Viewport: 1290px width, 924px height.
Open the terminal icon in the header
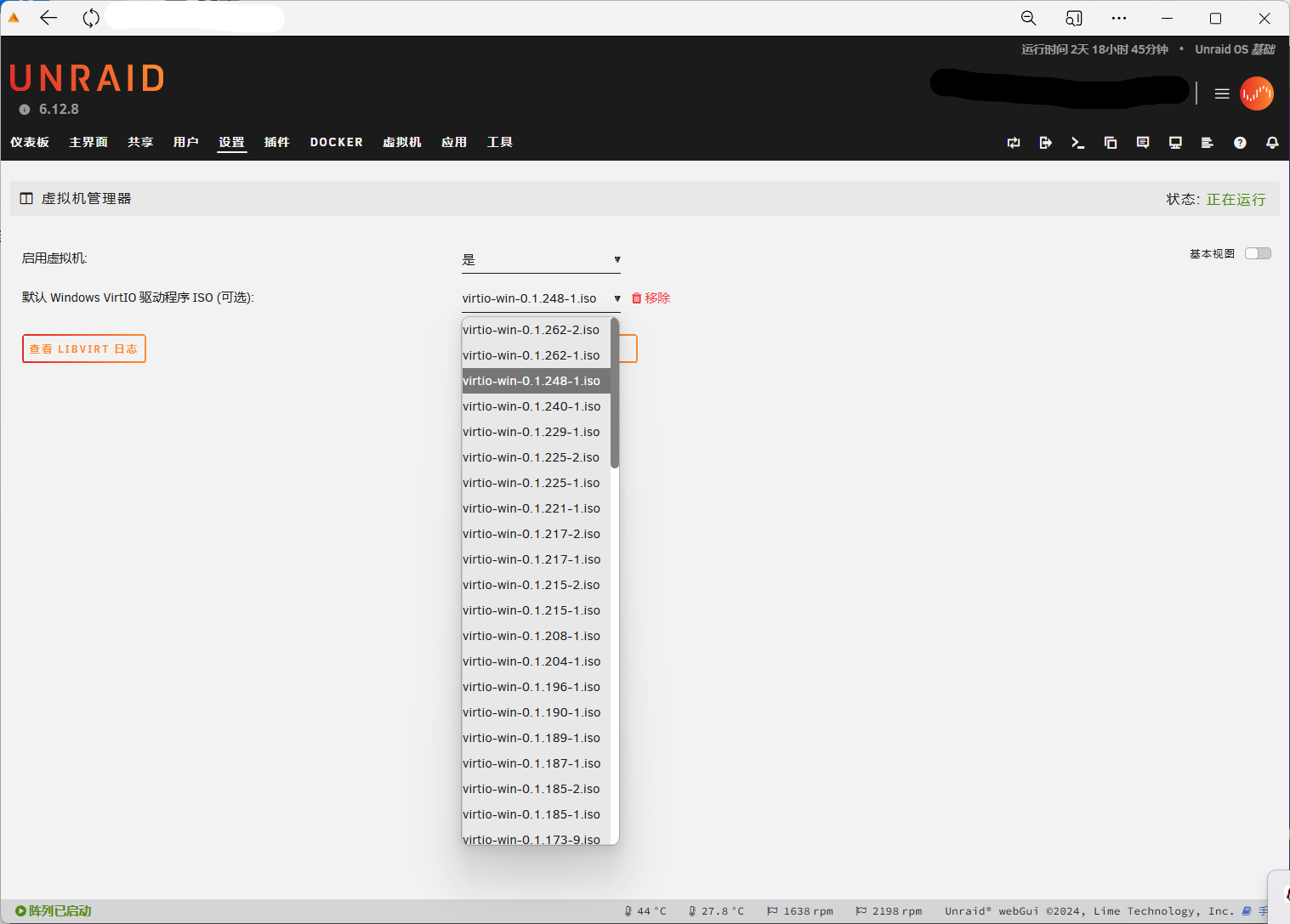tap(1077, 143)
